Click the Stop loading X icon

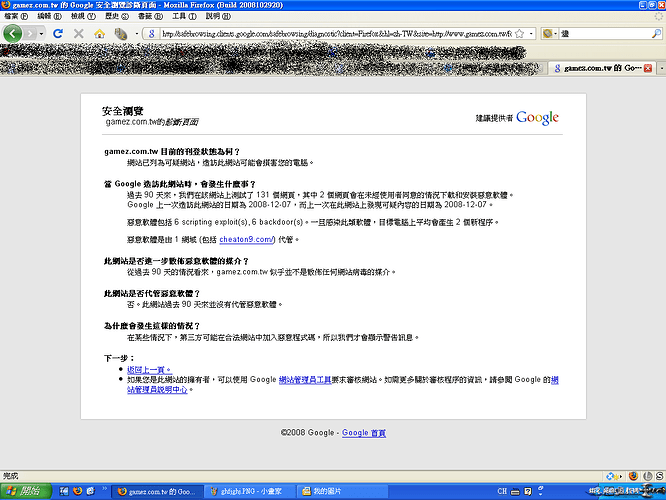(79, 33)
